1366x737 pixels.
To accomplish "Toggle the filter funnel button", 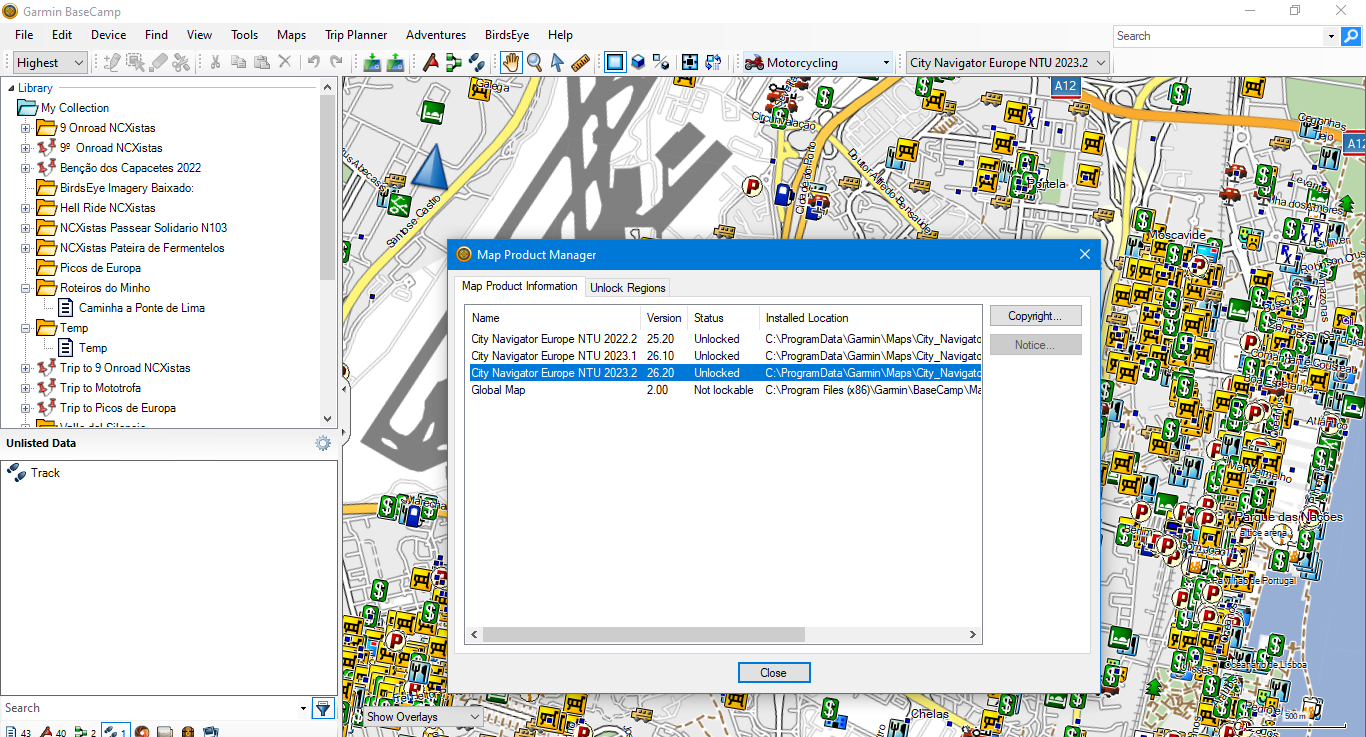I will (x=323, y=708).
